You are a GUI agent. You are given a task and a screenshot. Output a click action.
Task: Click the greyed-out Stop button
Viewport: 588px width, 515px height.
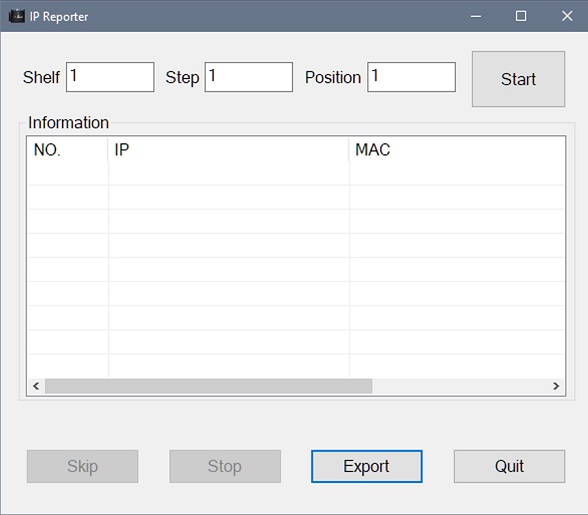(225, 466)
